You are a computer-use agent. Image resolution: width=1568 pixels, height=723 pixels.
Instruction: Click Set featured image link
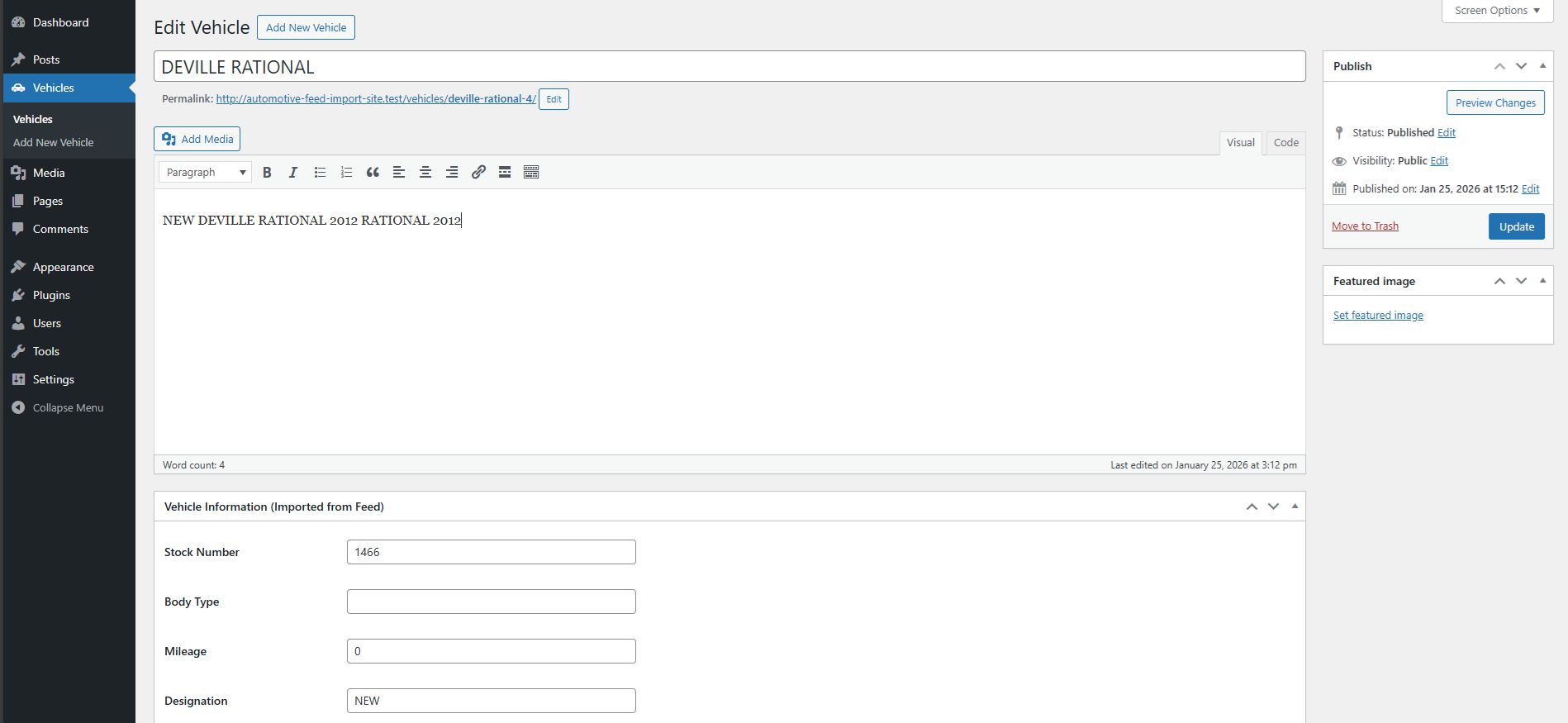click(x=1378, y=315)
